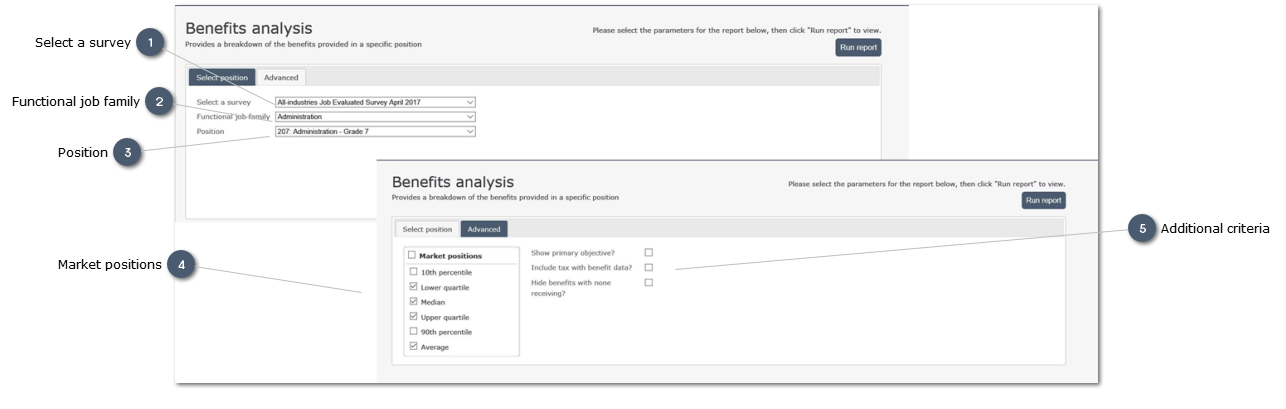Click the number 2 callout marker
Screen dimensions: 1286x409
pyautogui.click(x=158, y=101)
